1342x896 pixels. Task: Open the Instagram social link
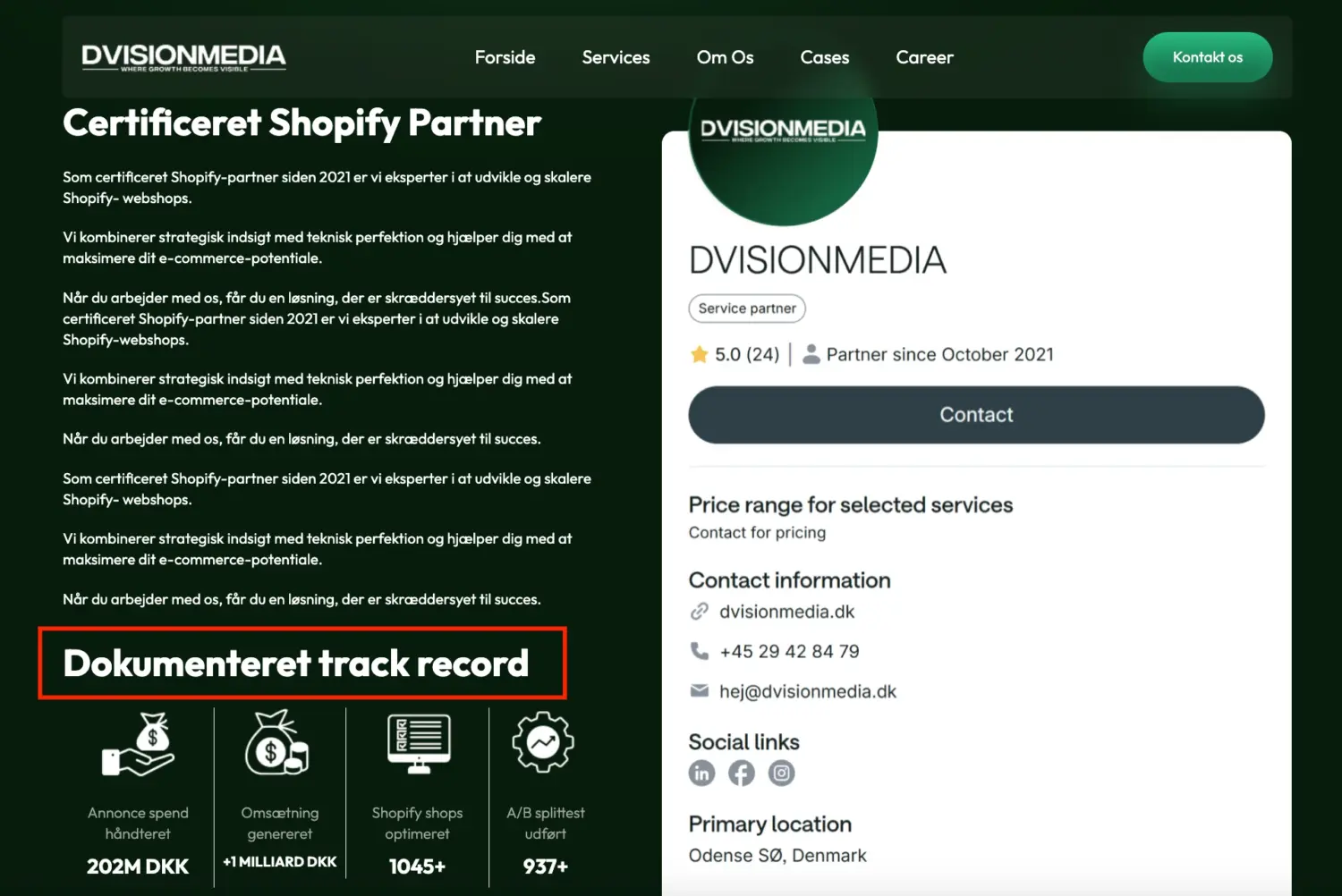point(781,773)
